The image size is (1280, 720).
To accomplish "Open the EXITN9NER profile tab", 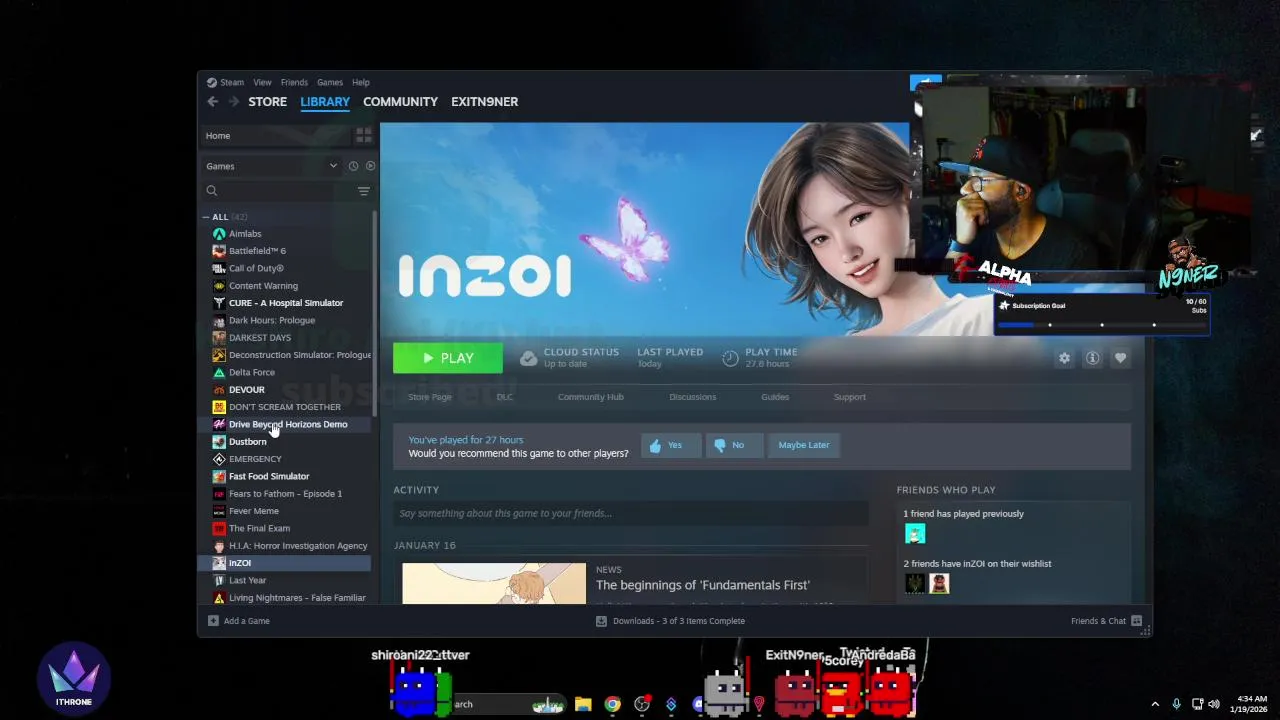I will click(484, 101).
